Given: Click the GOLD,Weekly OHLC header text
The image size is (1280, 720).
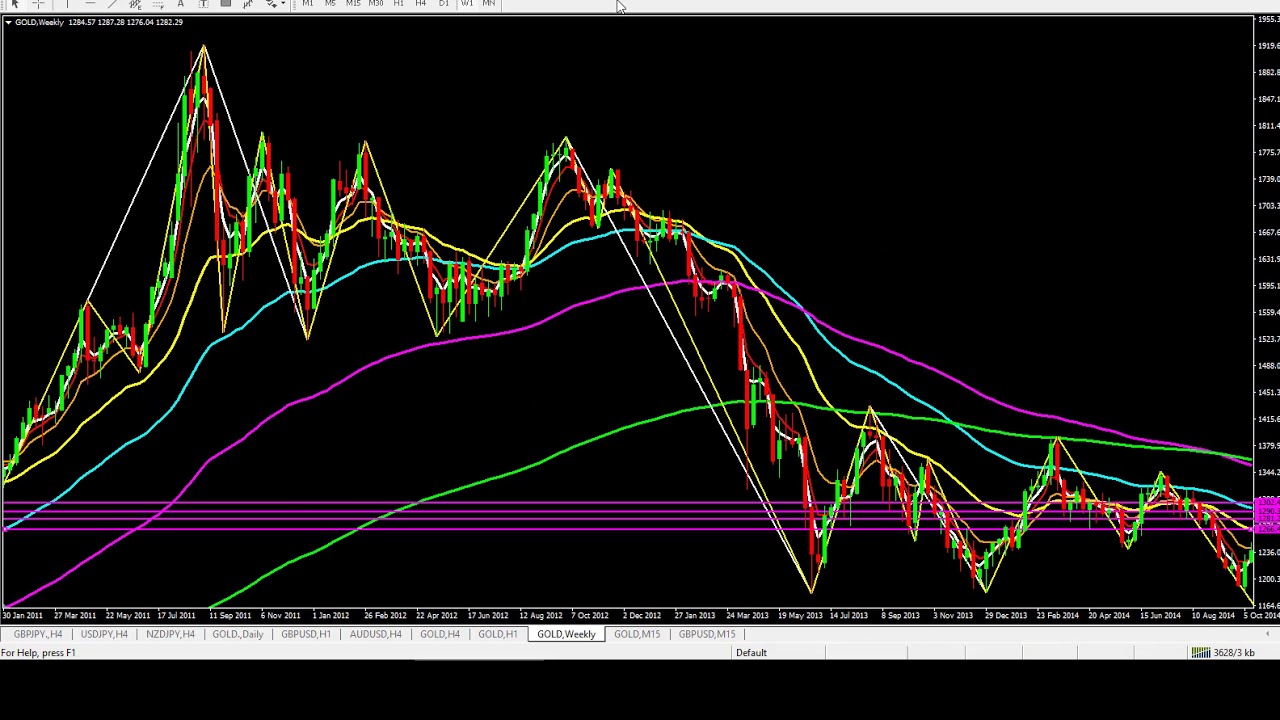Looking at the screenshot, I should click(99, 22).
